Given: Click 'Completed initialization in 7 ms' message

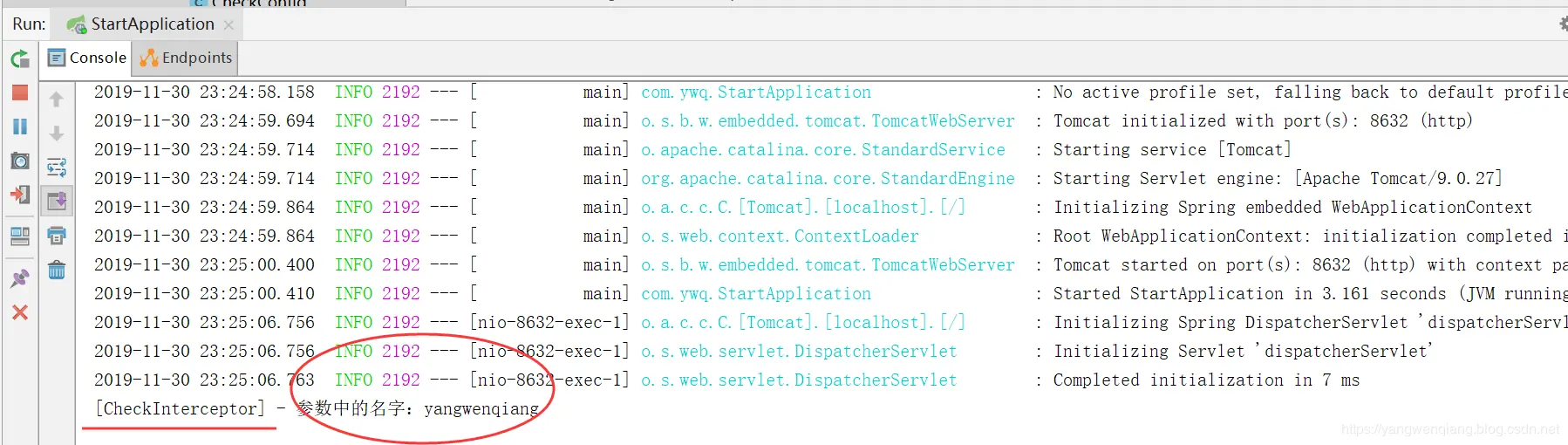Looking at the screenshot, I should pyautogui.click(x=1206, y=380).
